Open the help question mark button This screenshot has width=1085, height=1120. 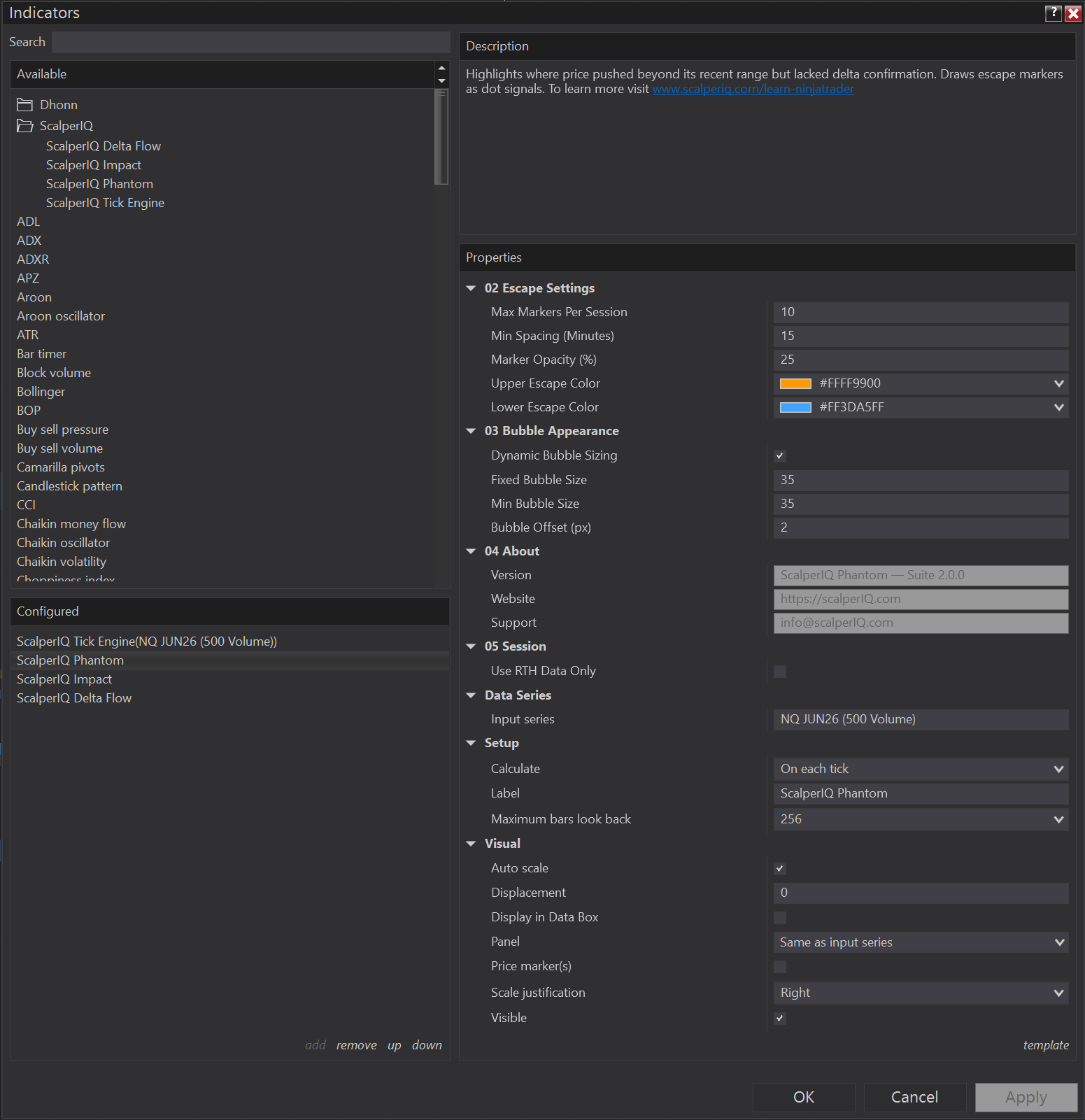tap(1053, 13)
